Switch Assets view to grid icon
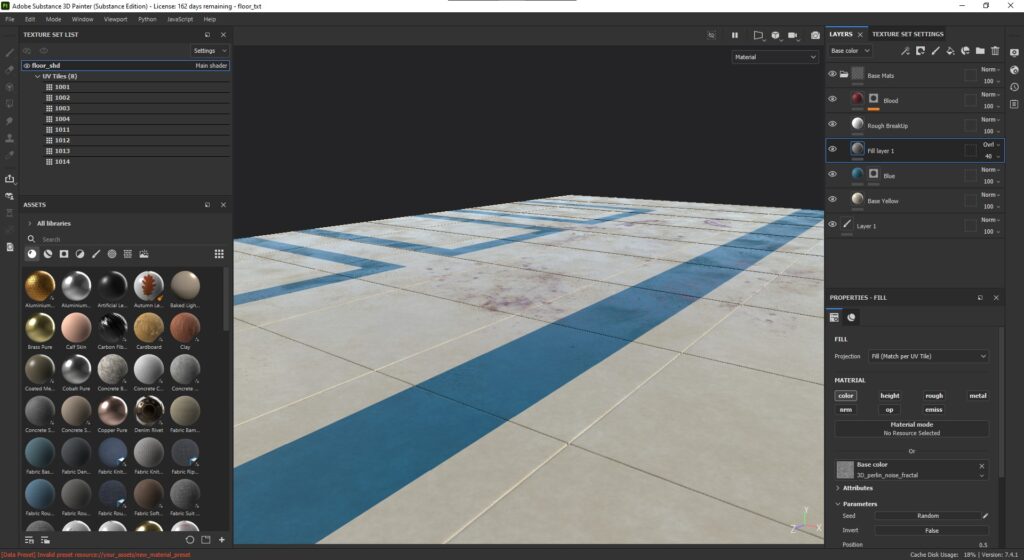The height and width of the screenshot is (560, 1024). pyautogui.click(x=219, y=254)
